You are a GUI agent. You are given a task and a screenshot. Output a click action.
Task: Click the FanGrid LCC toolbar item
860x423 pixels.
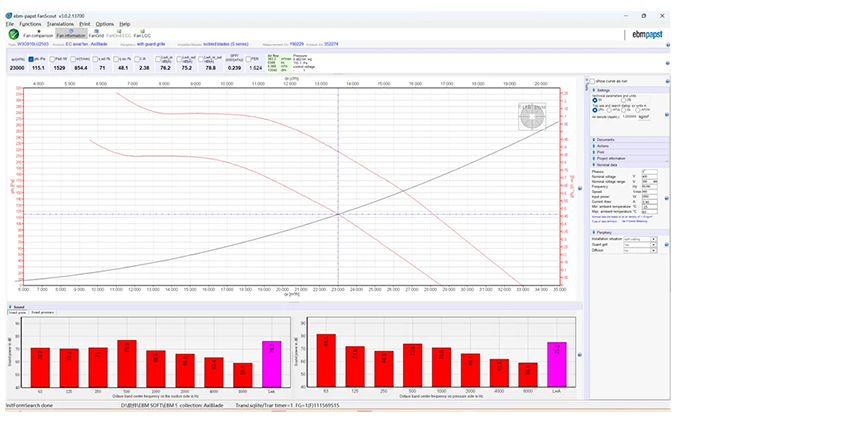tap(118, 33)
